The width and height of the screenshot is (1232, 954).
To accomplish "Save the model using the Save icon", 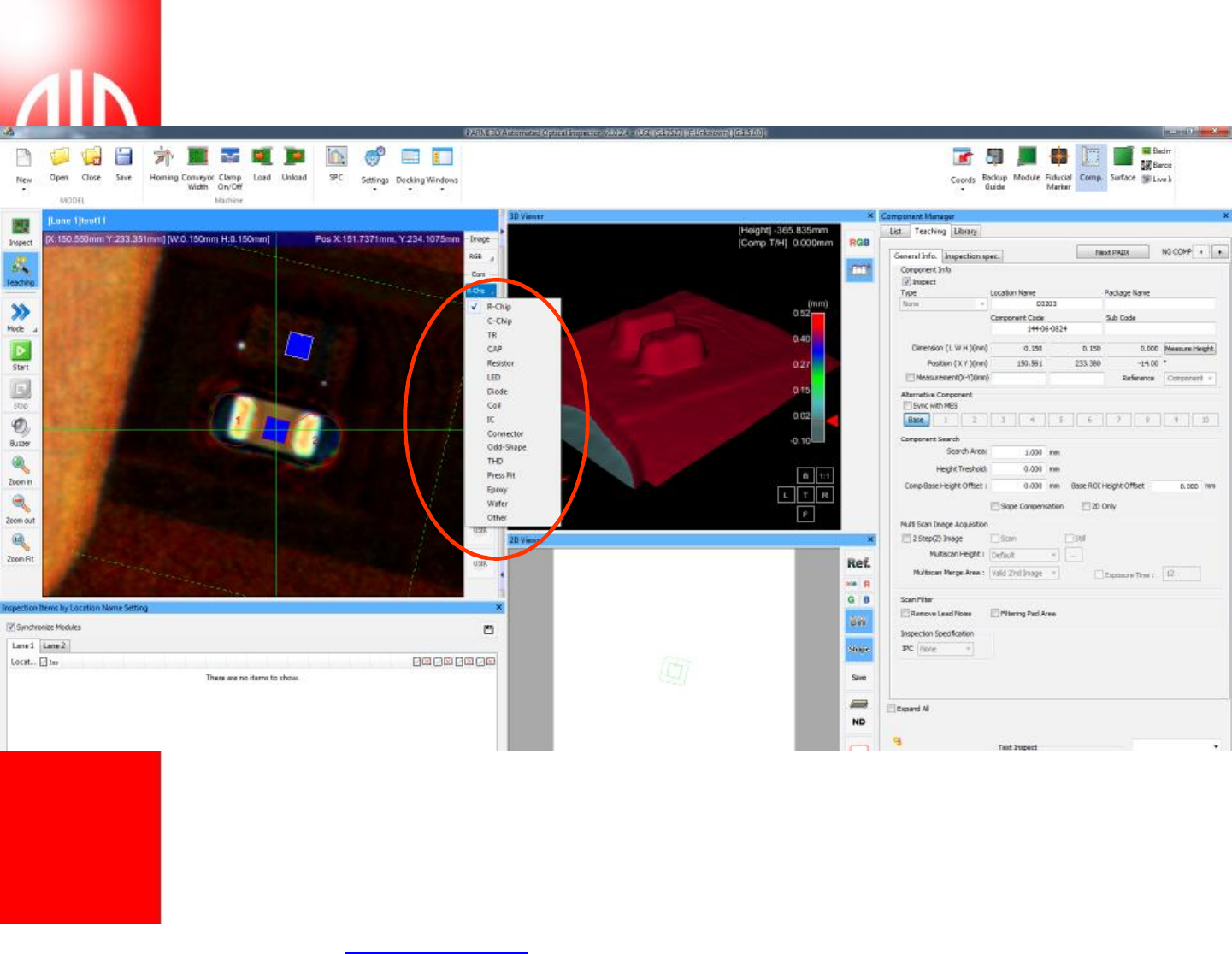I will pos(124,157).
